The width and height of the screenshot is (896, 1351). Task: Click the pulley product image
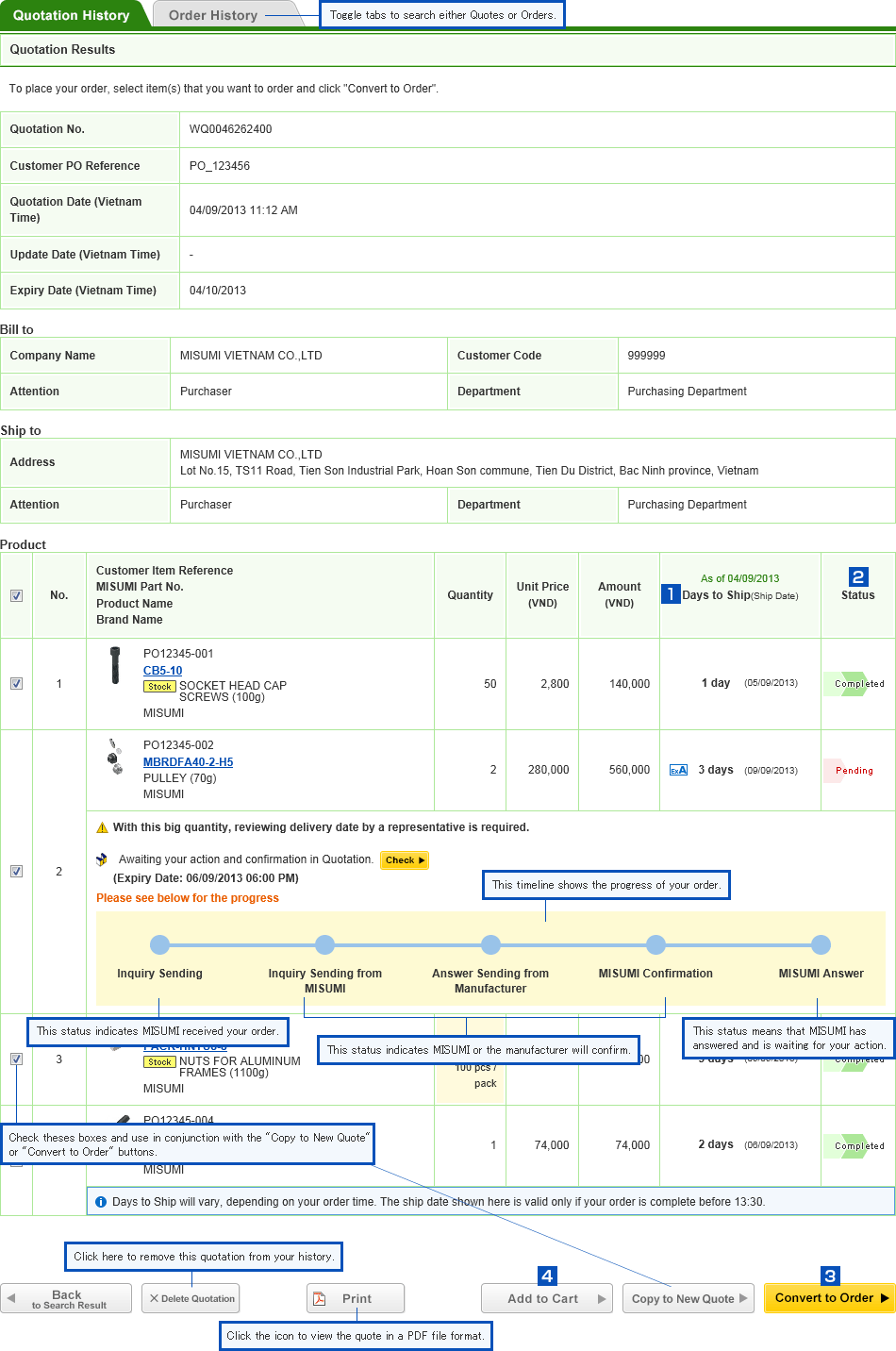point(115,757)
